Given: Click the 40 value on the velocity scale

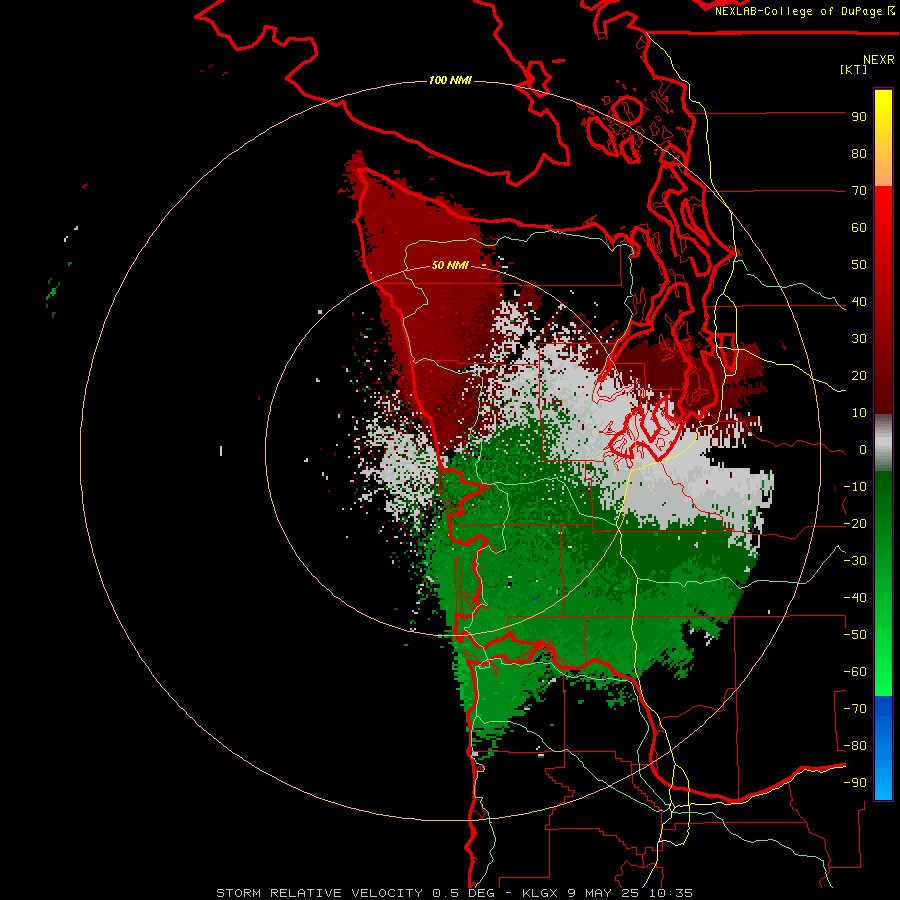Looking at the screenshot, I should click(x=859, y=302).
